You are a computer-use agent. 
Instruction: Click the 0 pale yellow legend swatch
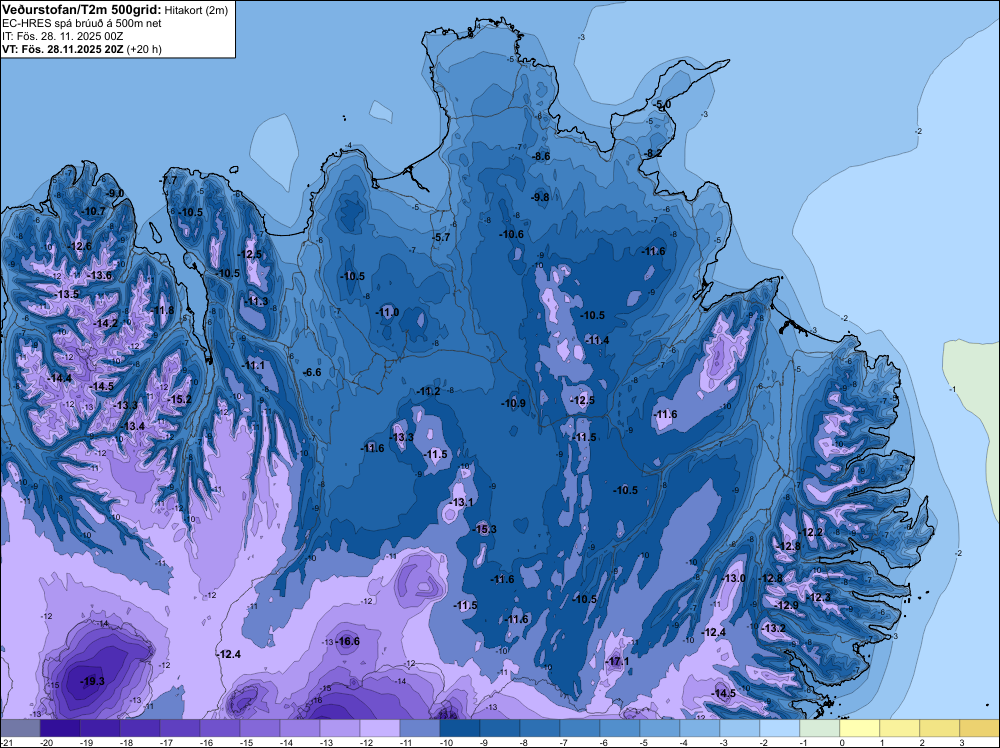[x=860, y=728]
